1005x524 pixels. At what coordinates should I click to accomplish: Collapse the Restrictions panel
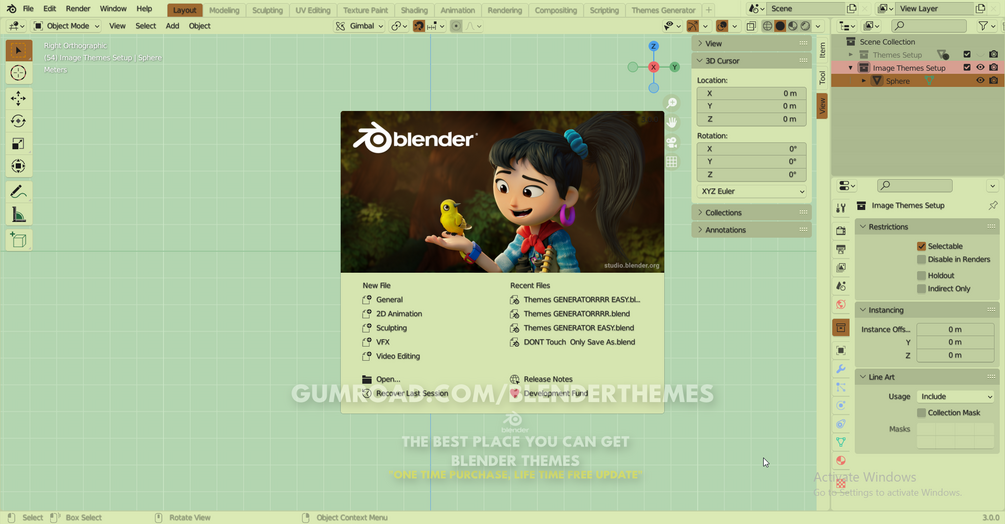[x=927, y=227]
